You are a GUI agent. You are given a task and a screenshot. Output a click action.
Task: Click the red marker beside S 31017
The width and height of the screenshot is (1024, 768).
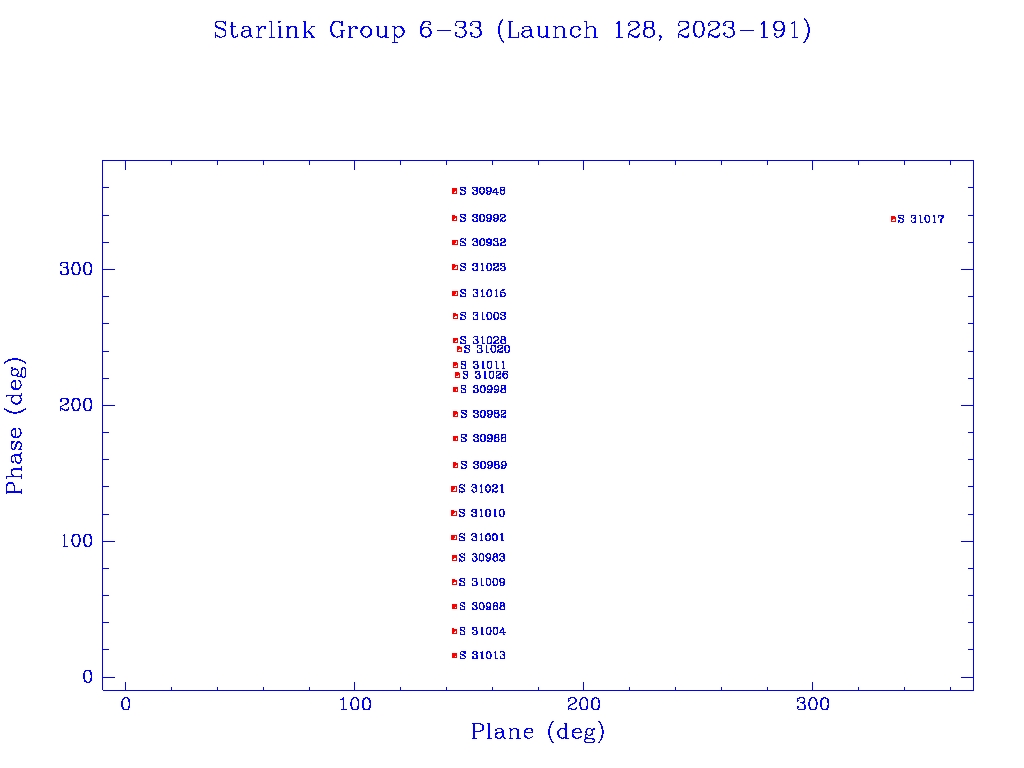893,219
